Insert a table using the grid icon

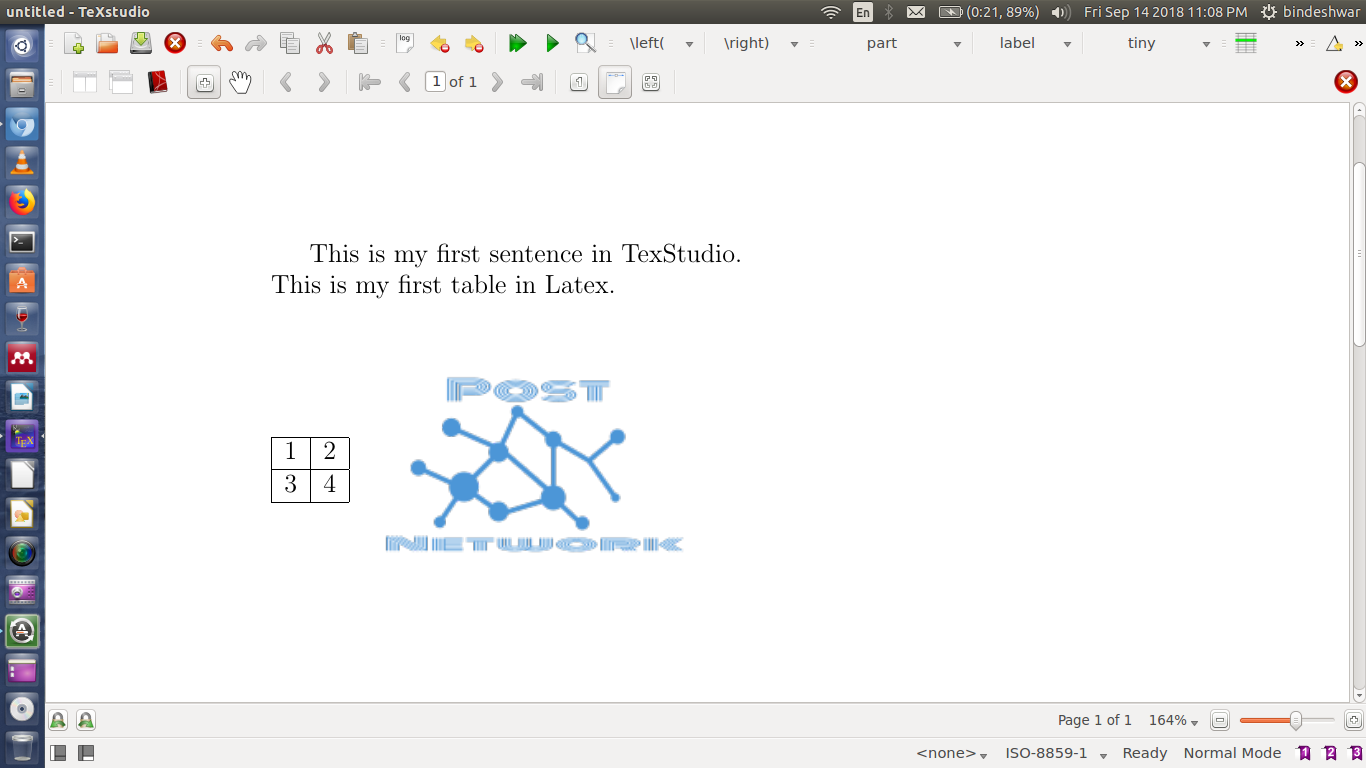[1246, 43]
